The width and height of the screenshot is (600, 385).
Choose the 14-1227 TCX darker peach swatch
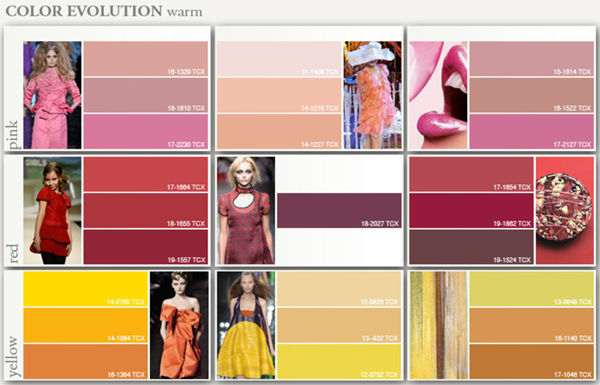click(279, 131)
